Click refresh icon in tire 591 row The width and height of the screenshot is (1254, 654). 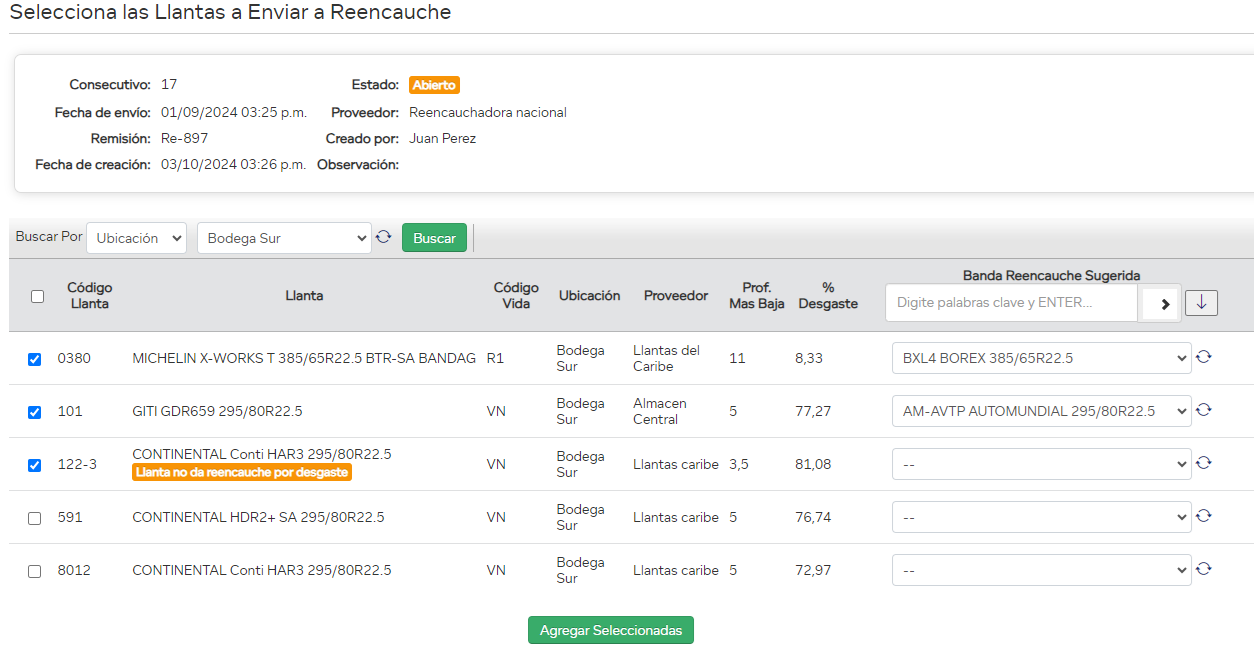click(x=1204, y=515)
